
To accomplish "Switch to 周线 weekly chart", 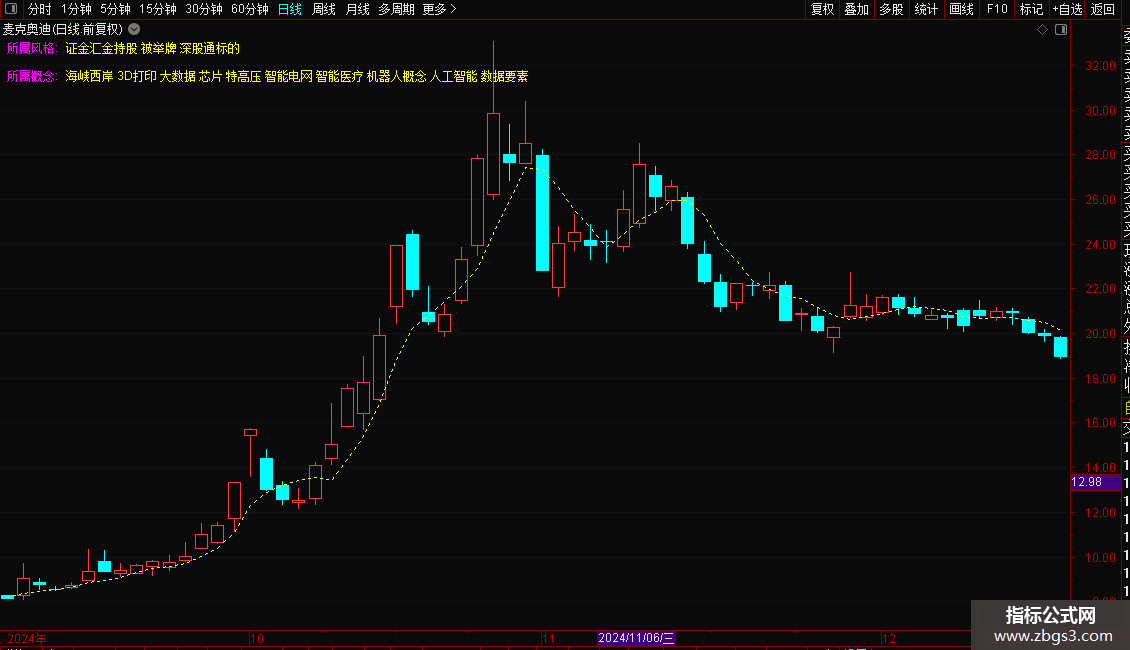I will coord(324,9).
